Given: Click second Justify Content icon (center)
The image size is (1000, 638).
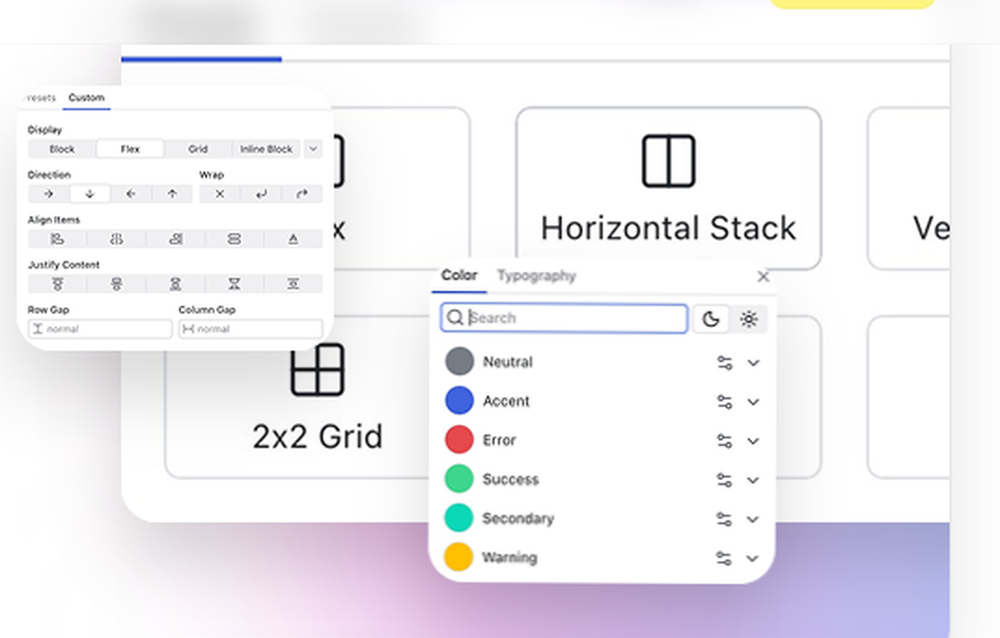Looking at the screenshot, I should coord(116,284).
